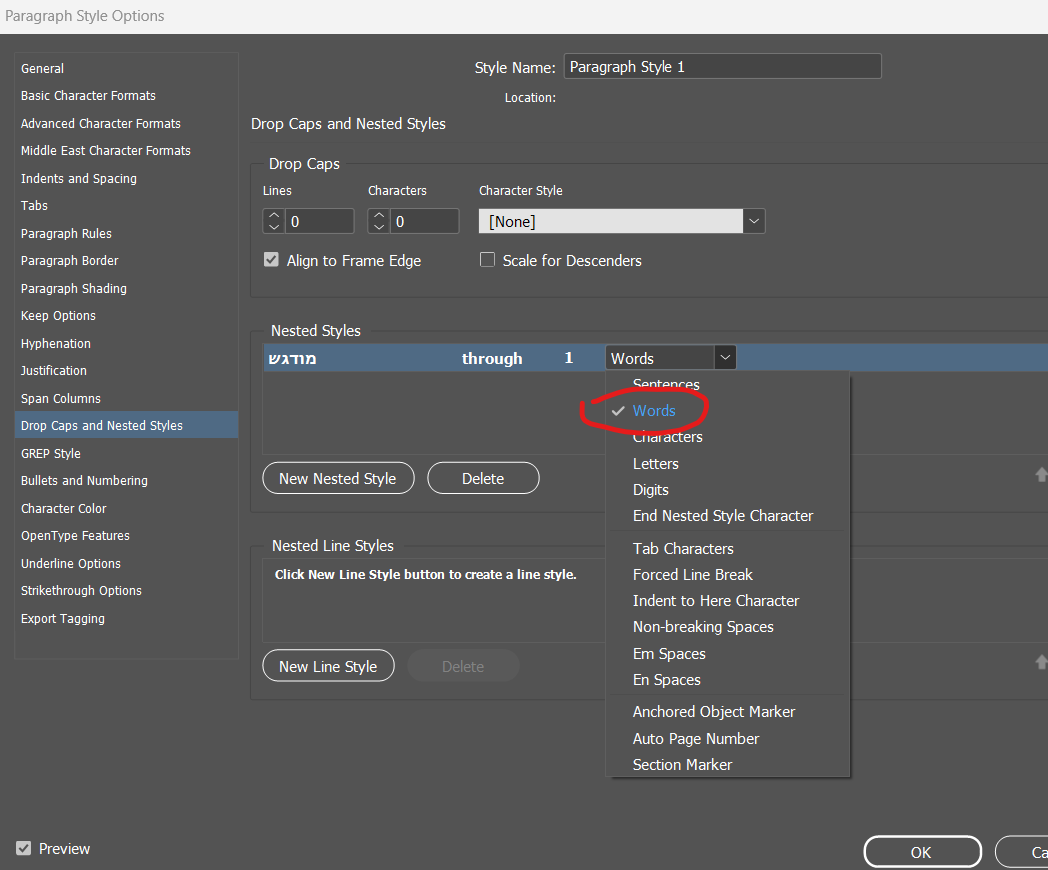The height and width of the screenshot is (870, 1048).
Task: Click the Style Name input field
Action: coord(723,67)
